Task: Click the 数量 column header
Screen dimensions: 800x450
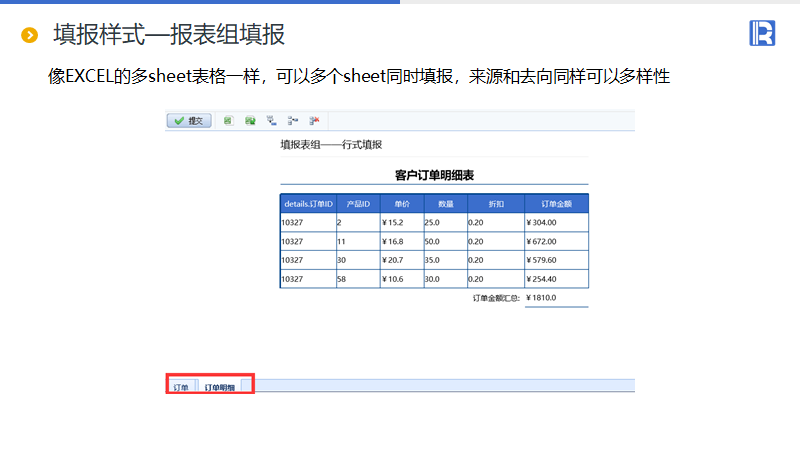Action: pyautogui.click(x=445, y=204)
